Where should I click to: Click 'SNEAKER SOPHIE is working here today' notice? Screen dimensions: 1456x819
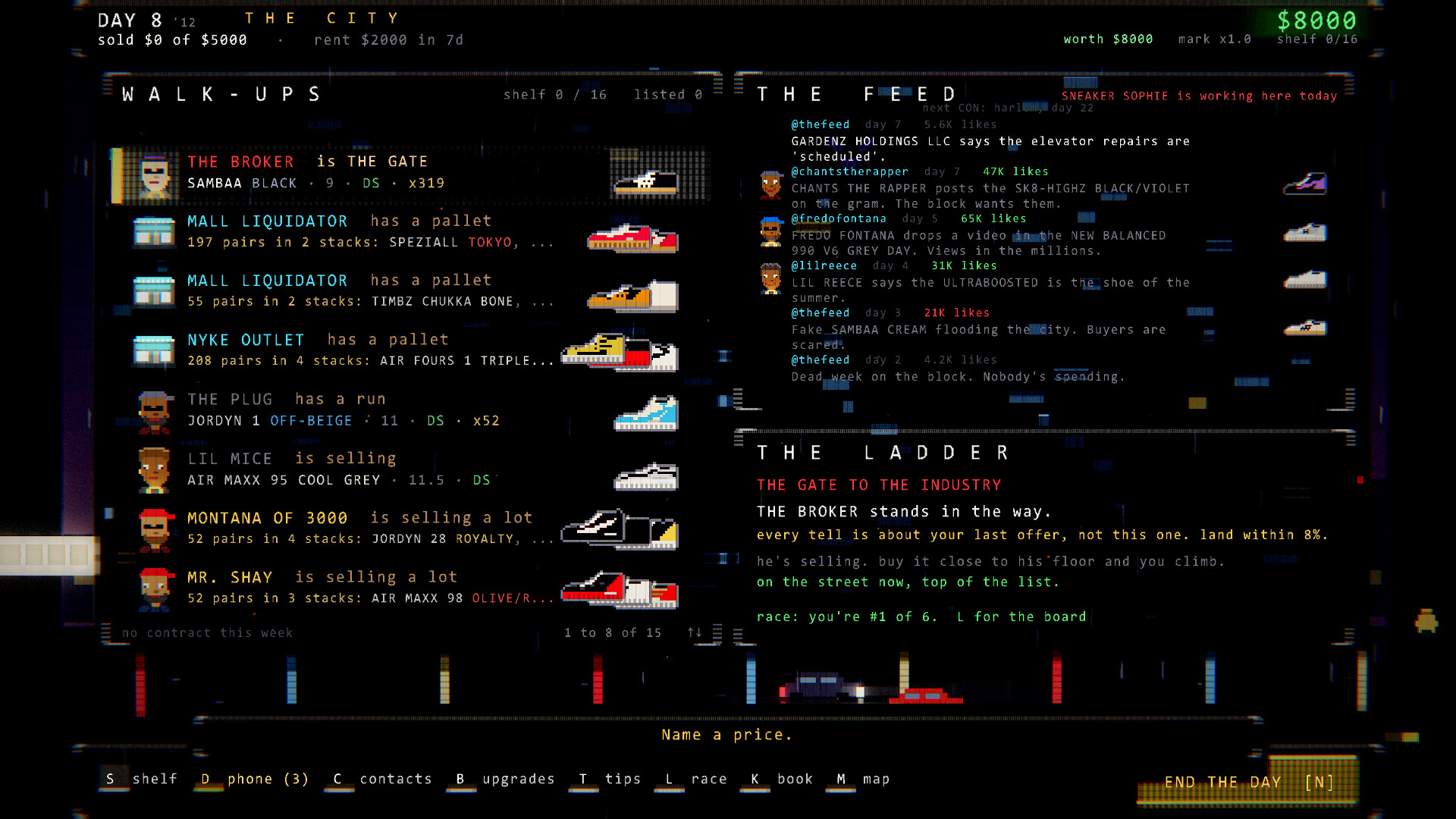point(1199,96)
